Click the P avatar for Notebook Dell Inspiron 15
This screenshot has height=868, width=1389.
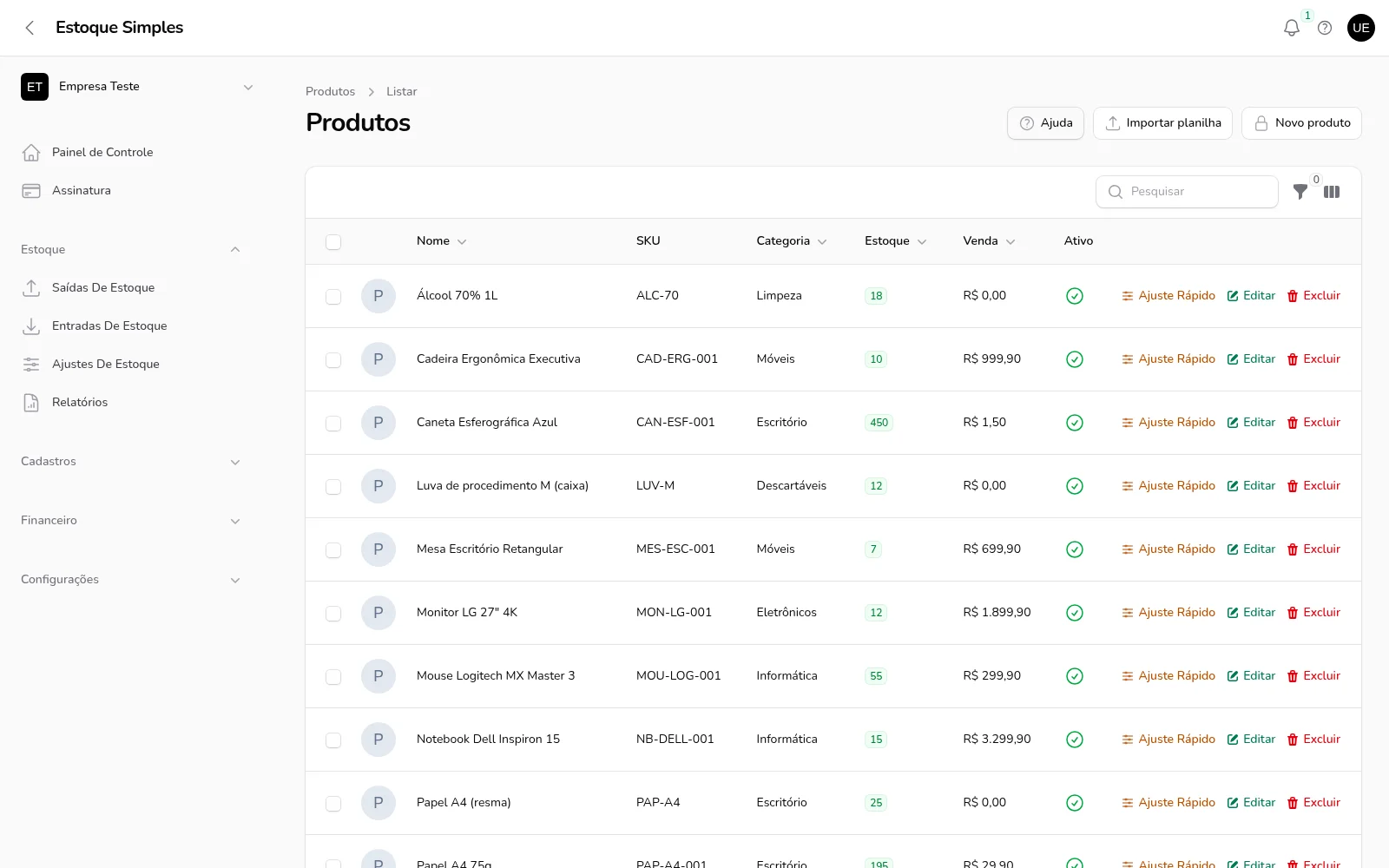379,740
